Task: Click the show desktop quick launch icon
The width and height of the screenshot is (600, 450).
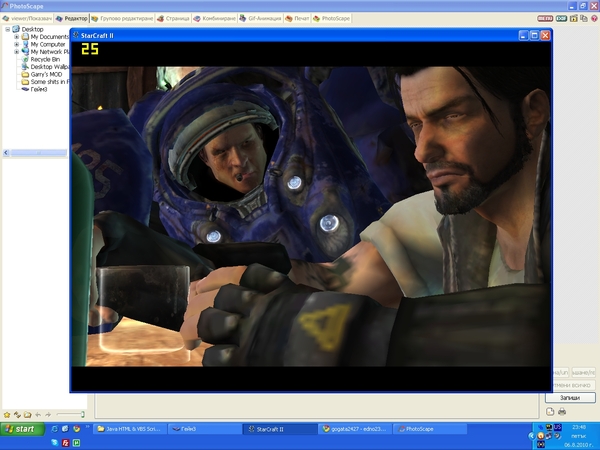Action: coord(65,429)
